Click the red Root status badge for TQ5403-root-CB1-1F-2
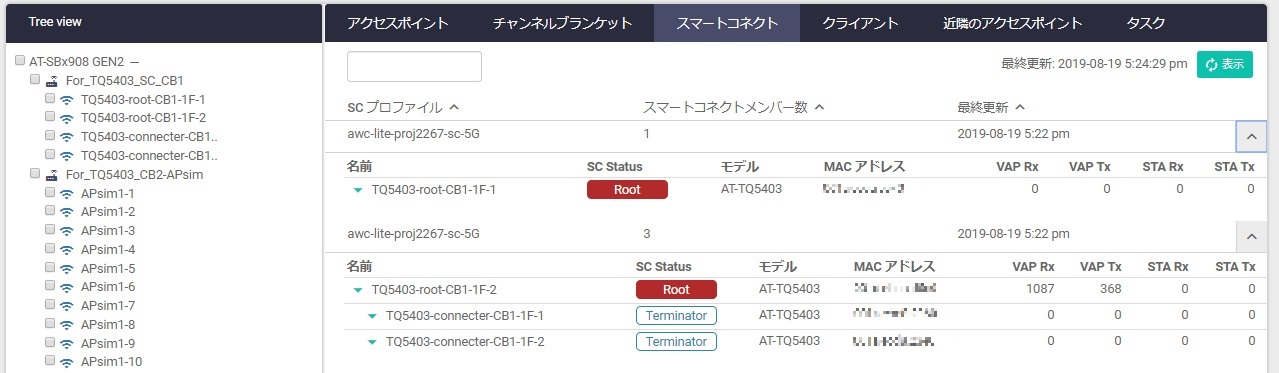The image size is (1279, 373). (x=676, y=290)
